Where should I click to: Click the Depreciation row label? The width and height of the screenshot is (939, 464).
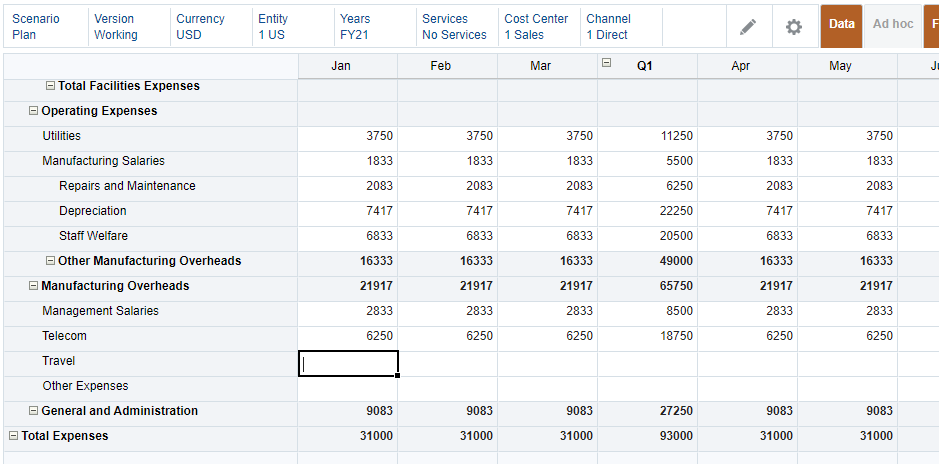[93, 211]
